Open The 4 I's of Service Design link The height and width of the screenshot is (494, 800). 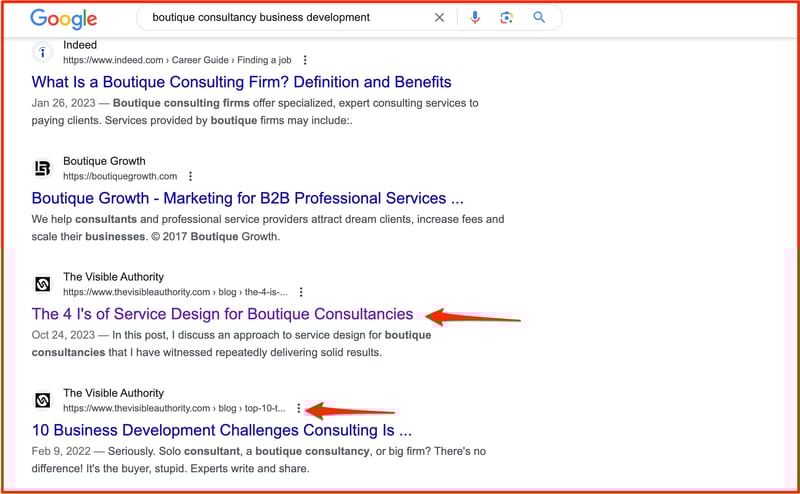[x=222, y=314]
